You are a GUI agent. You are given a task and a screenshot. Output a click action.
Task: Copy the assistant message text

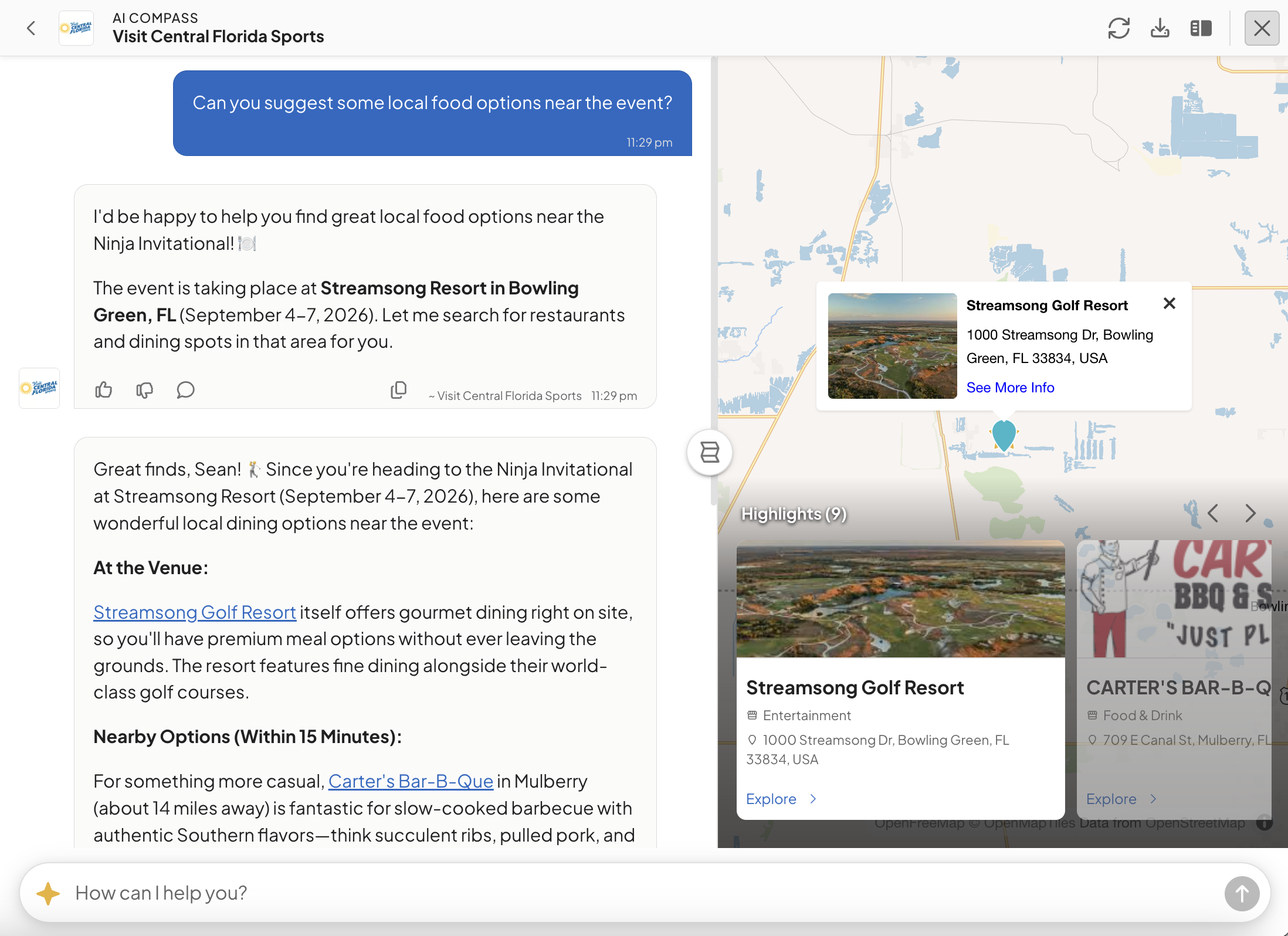pyautogui.click(x=399, y=389)
